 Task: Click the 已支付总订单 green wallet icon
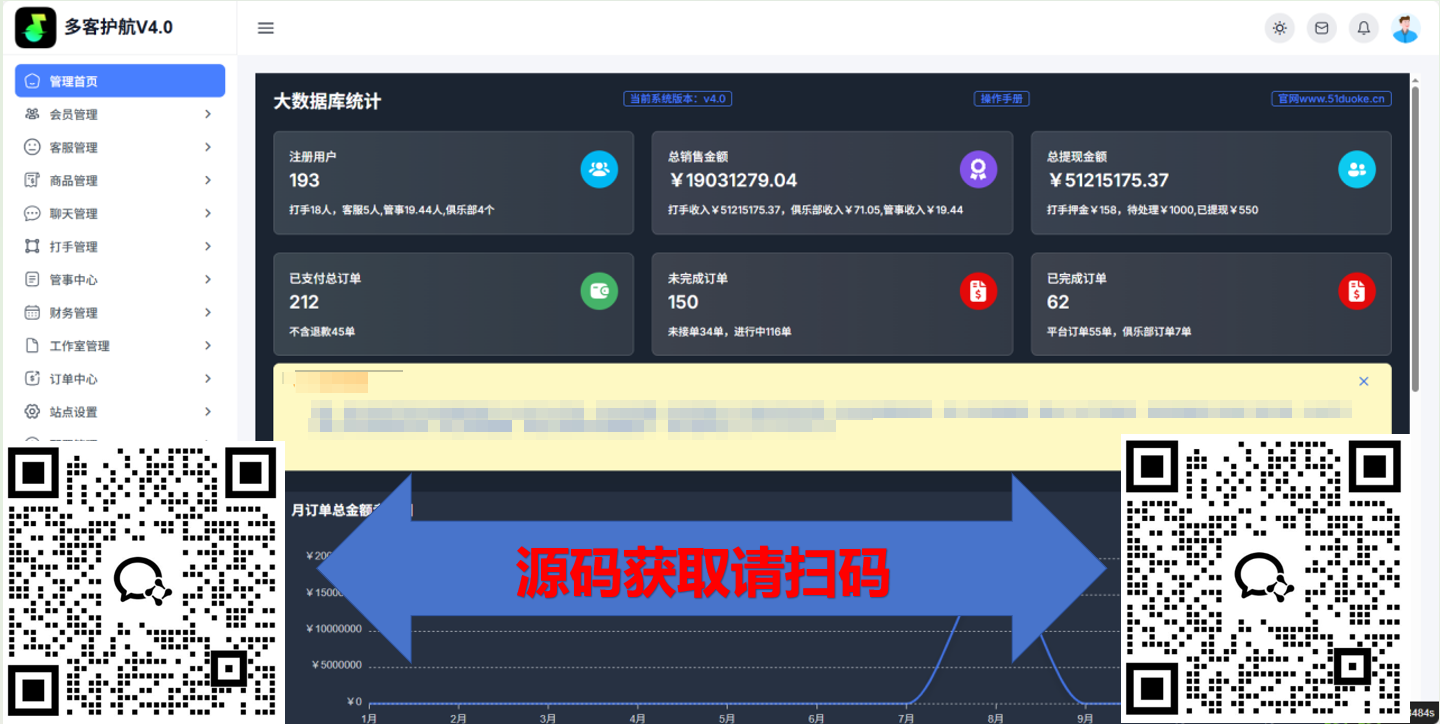click(599, 291)
